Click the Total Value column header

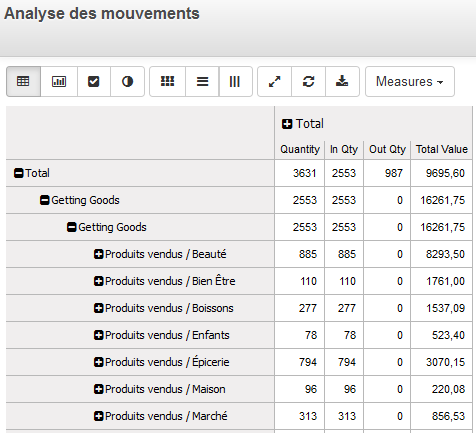click(x=442, y=149)
